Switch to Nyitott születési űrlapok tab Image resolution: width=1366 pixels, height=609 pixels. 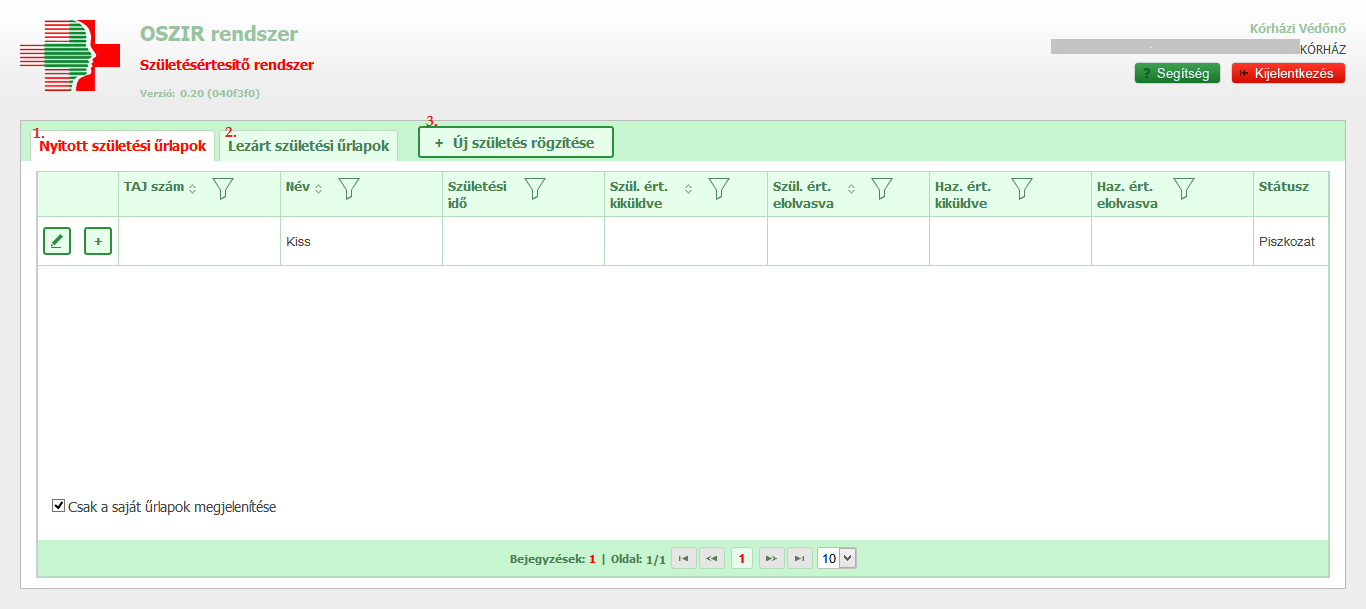coord(122,146)
